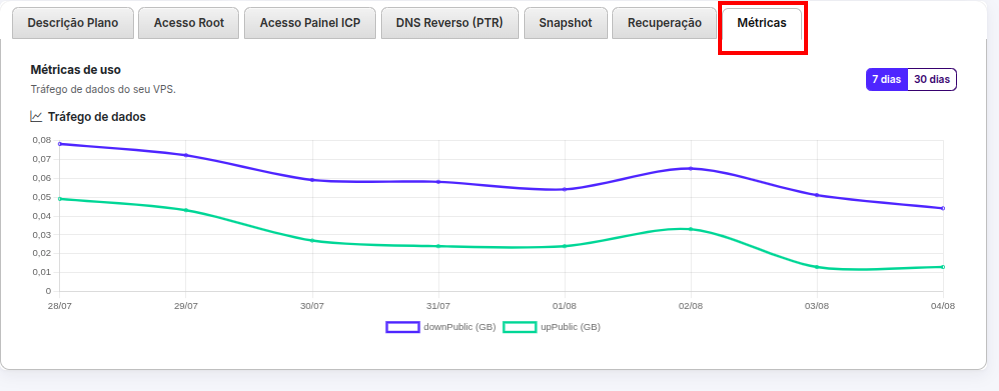Go to the Snapshot tab
This screenshot has height=391, width=999.
coord(566,24)
